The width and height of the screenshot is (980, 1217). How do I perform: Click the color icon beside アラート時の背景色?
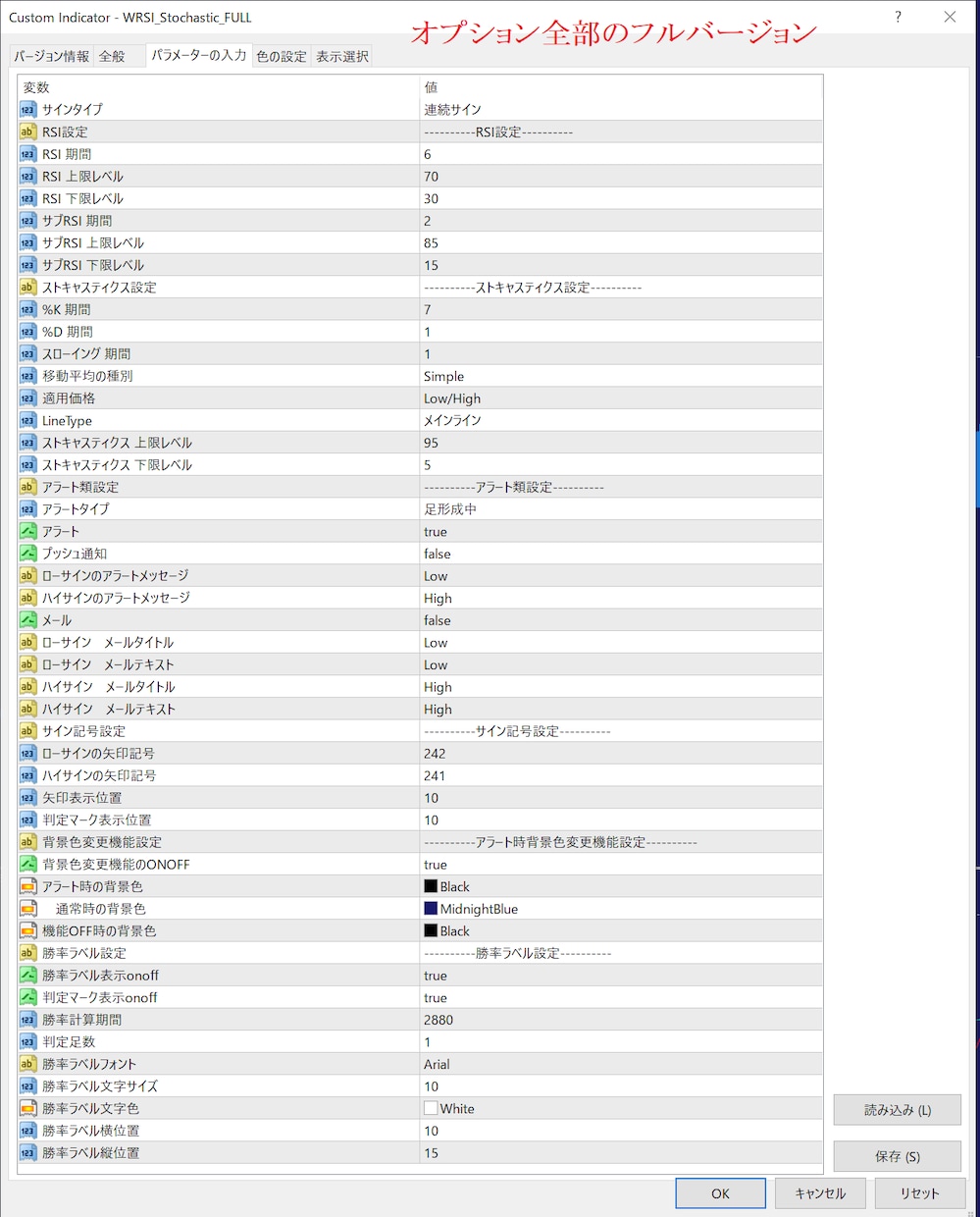[27, 886]
